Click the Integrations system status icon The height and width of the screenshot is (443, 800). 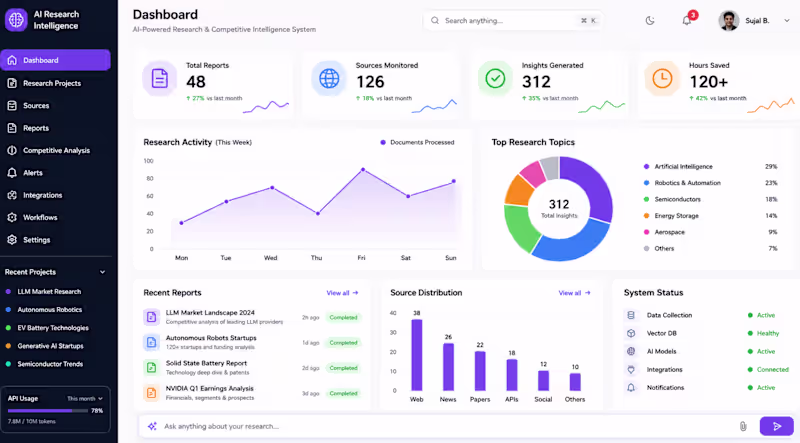(x=631, y=370)
